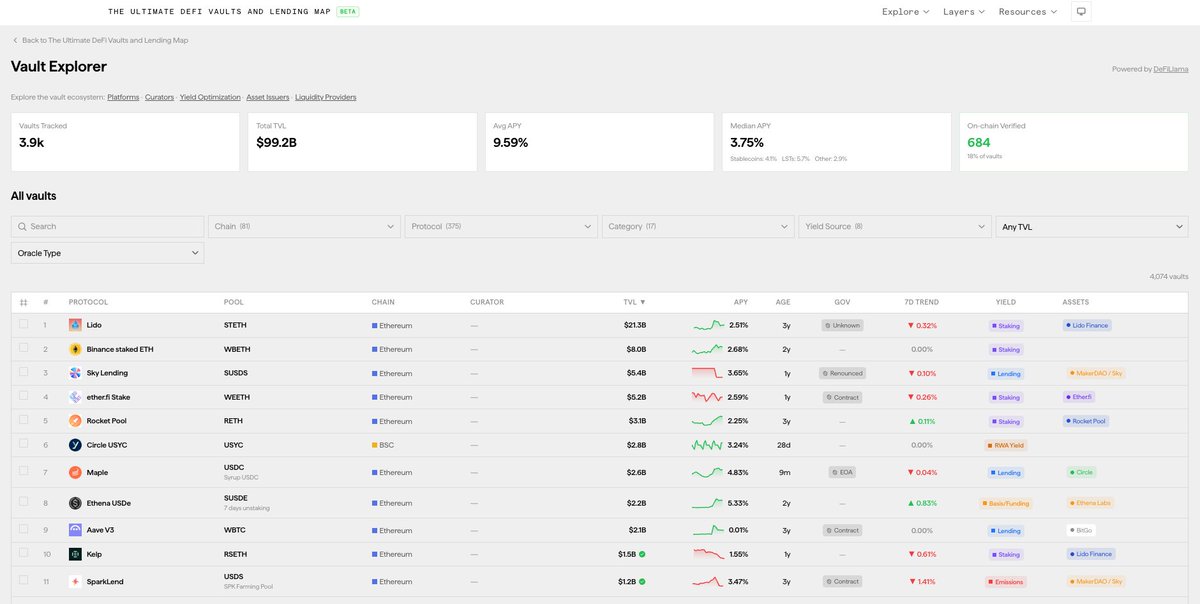
Task: Click the Kelp protocol logo icon
Action: [75, 554]
